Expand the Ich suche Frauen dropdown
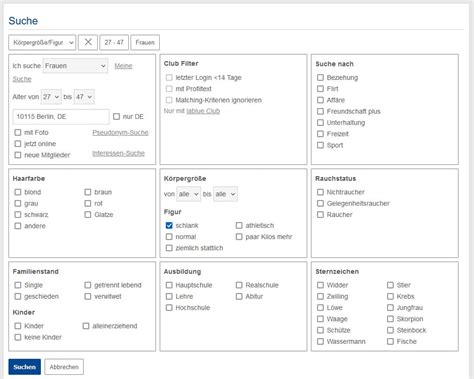Image resolution: width=474 pixels, height=379 pixels. [75, 66]
